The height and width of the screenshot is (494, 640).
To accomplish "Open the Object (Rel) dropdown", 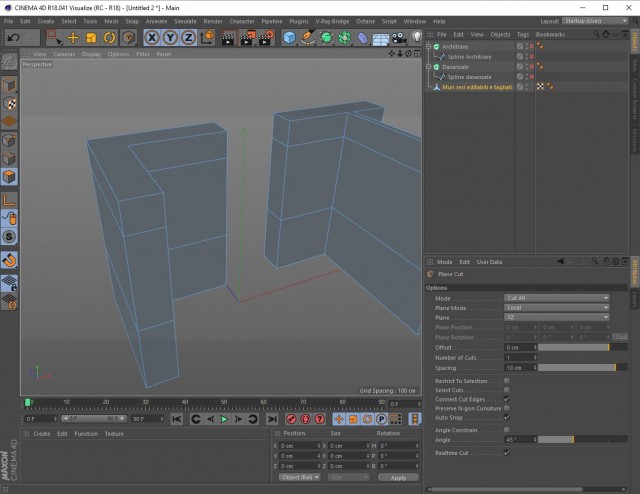I will (300, 477).
